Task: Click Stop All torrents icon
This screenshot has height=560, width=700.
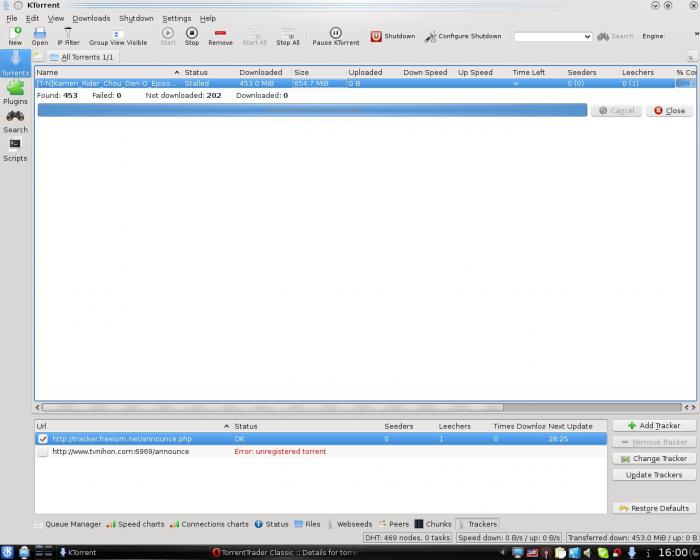Action: [x=288, y=36]
